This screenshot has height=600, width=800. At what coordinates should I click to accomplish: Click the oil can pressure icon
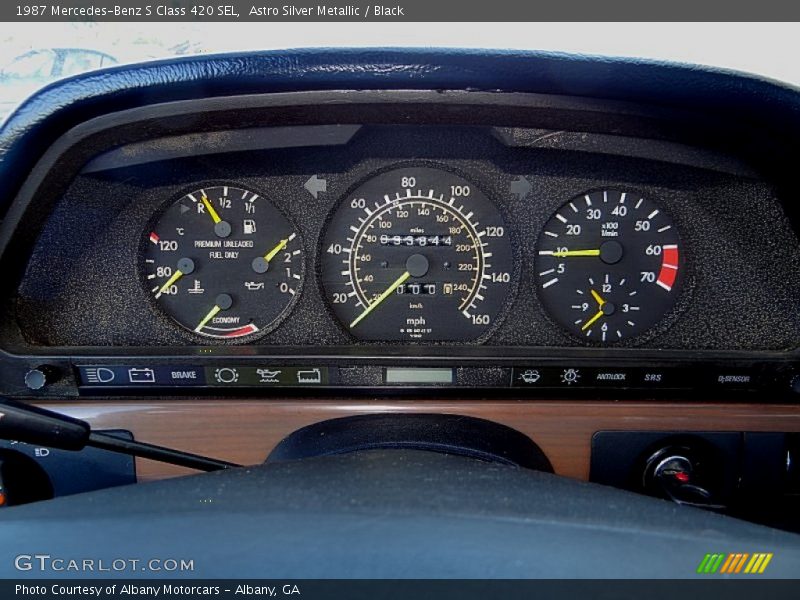(x=254, y=285)
